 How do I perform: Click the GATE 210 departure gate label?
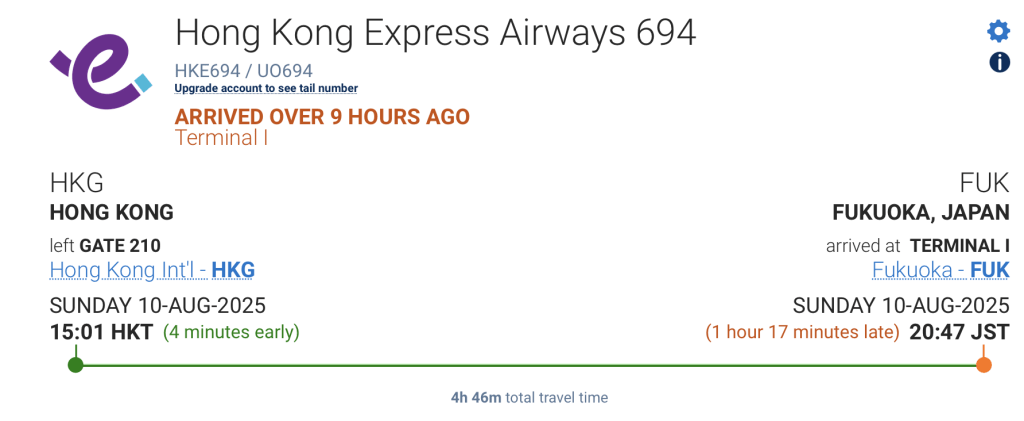[120, 245]
